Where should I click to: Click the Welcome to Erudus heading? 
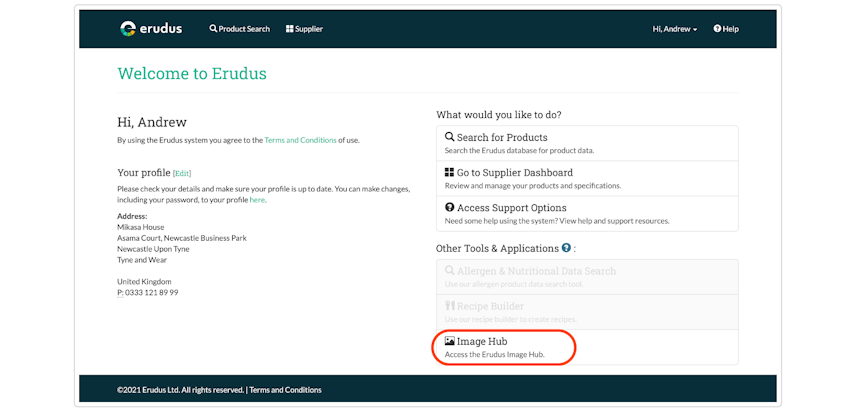click(x=192, y=73)
